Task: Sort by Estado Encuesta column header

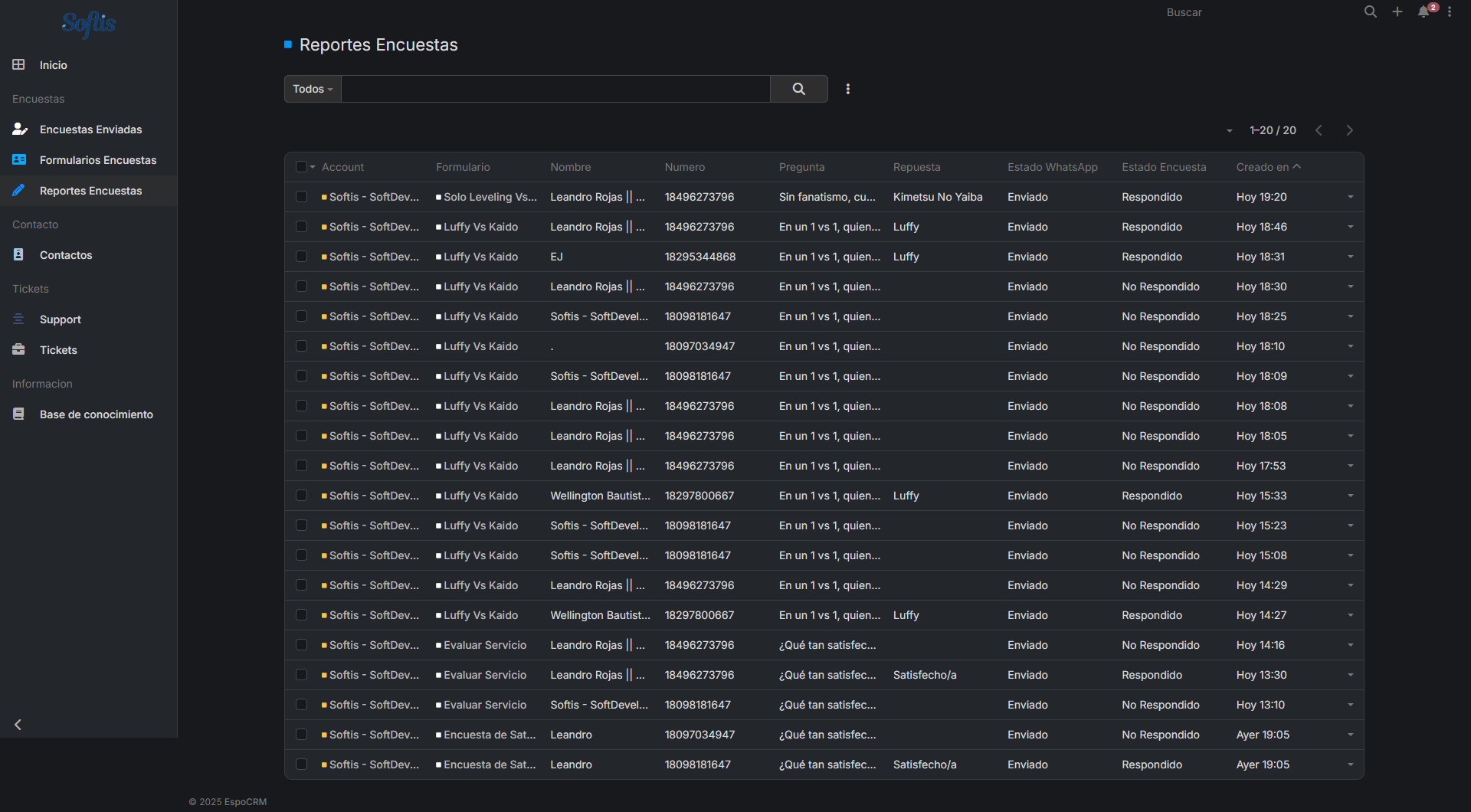Action: [1164, 167]
